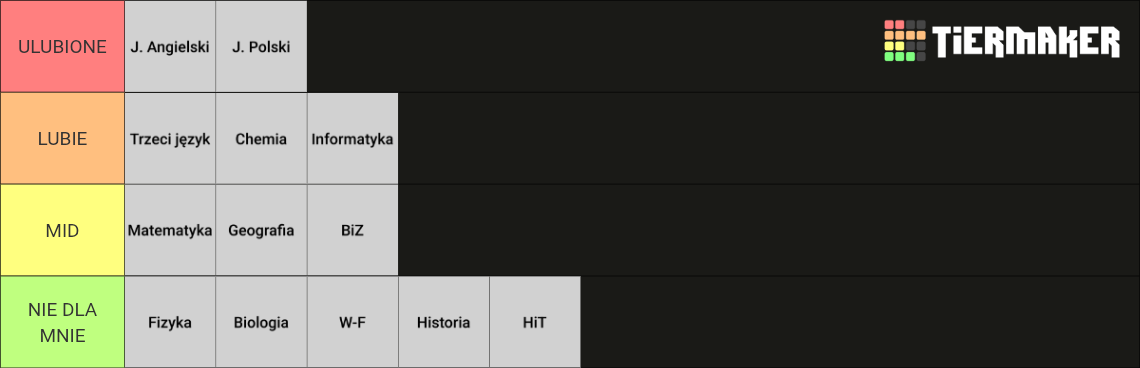Screen dimensions: 1140x368
Task: Click the Matematyka tile
Action: click(170, 231)
